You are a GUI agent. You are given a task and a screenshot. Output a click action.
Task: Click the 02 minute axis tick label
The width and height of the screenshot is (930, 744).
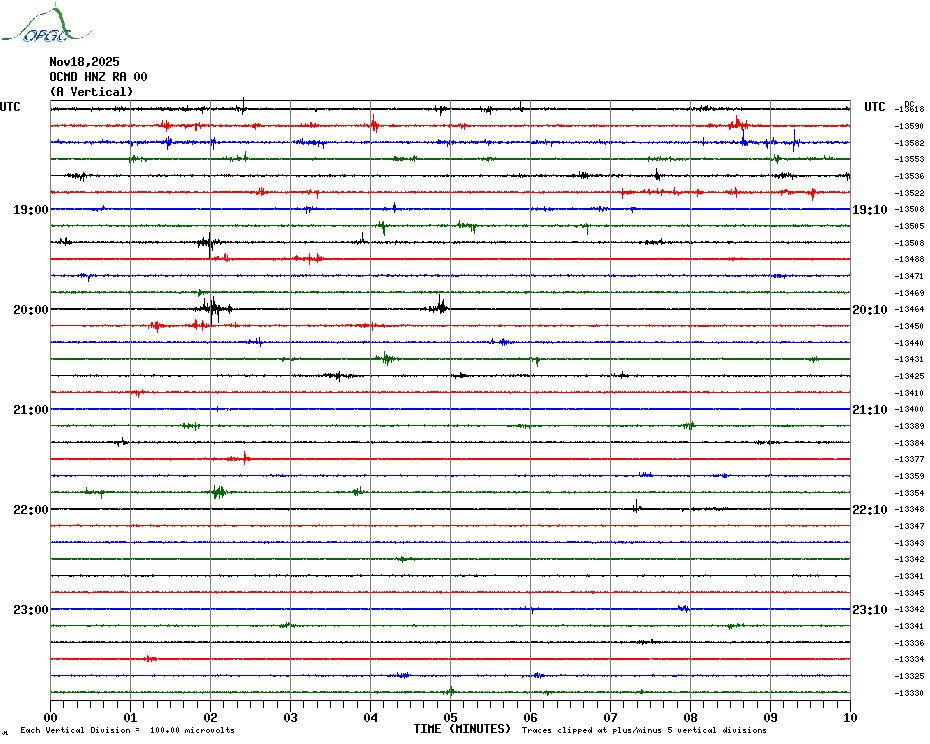coord(211,717)
